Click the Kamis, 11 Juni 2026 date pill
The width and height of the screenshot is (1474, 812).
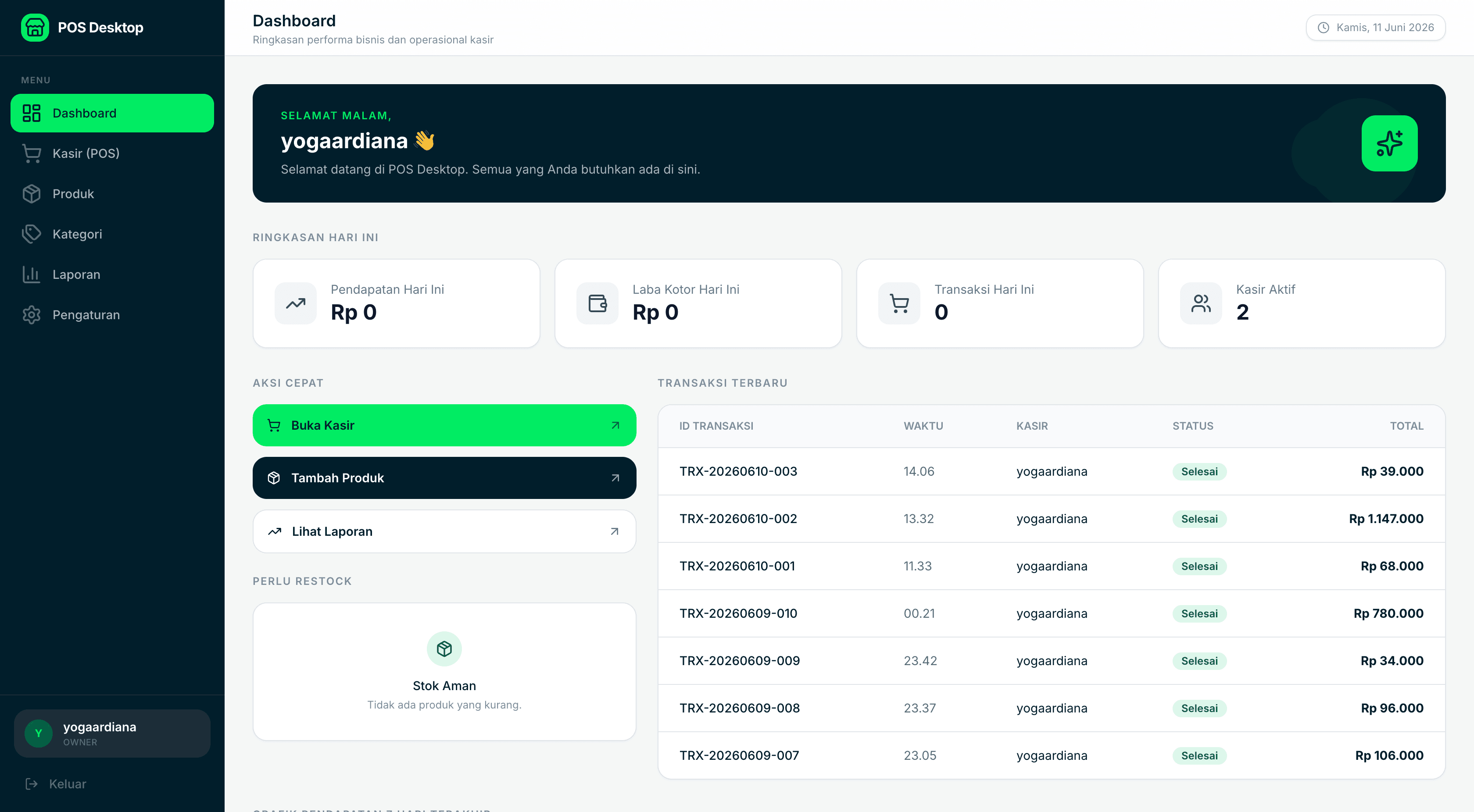(x=1376, y=28)
